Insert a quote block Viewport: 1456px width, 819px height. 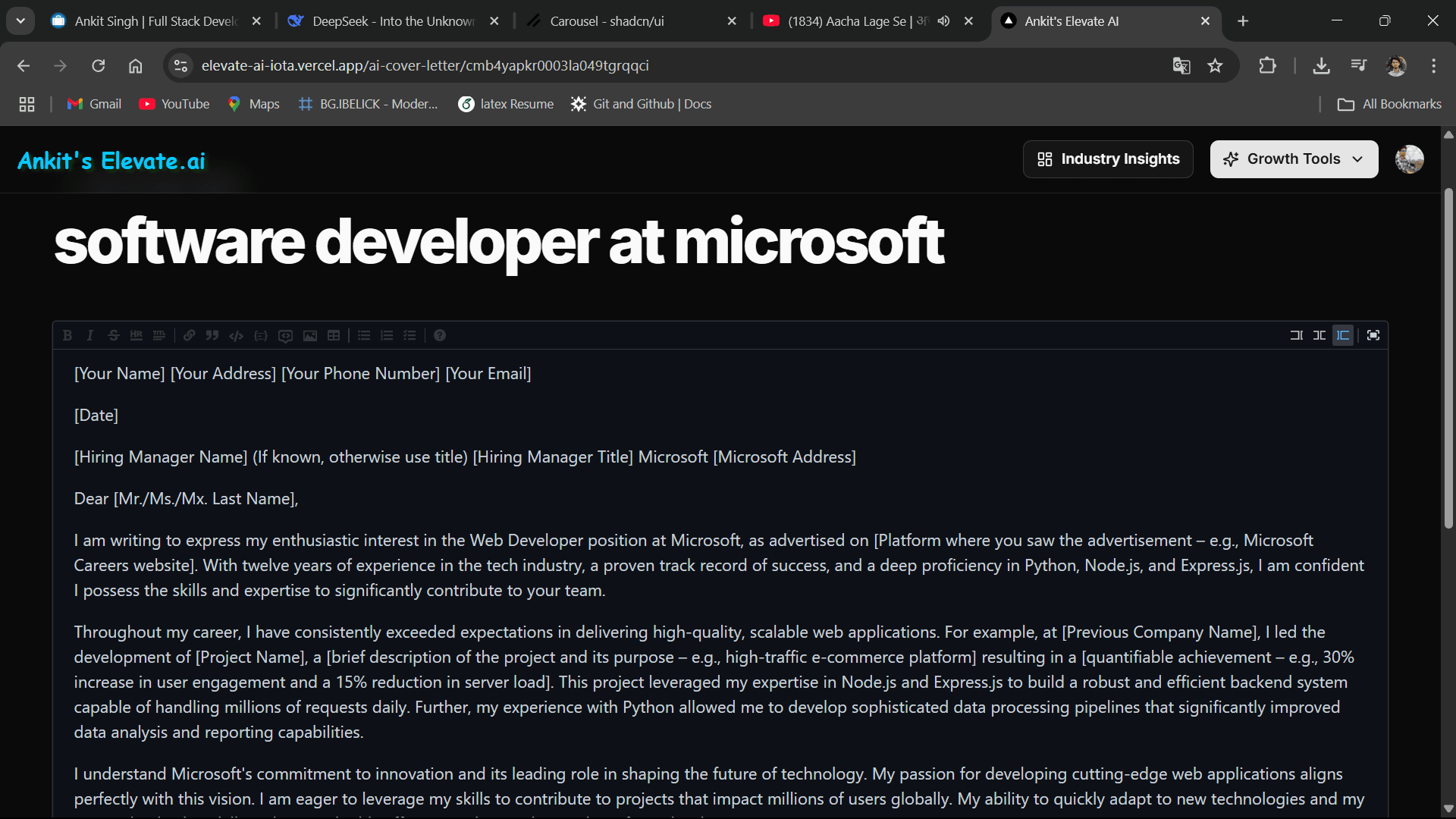pyautogui.click(x=212, y=335)
